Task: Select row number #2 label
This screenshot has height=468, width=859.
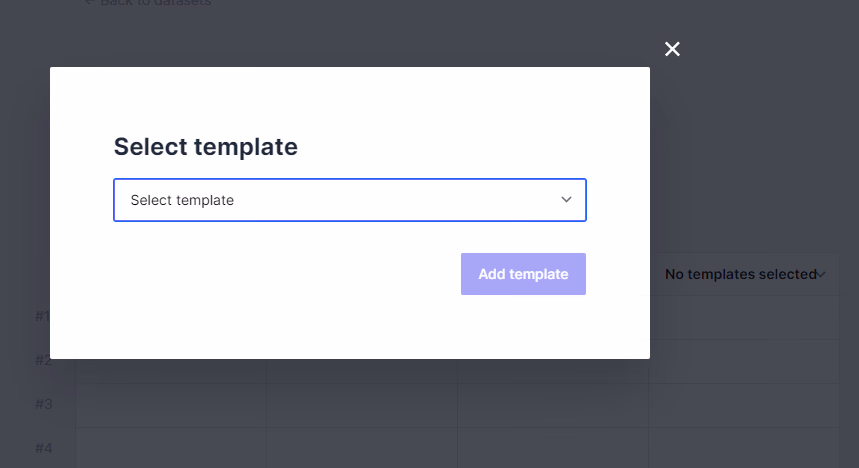Action: [43, 361]
